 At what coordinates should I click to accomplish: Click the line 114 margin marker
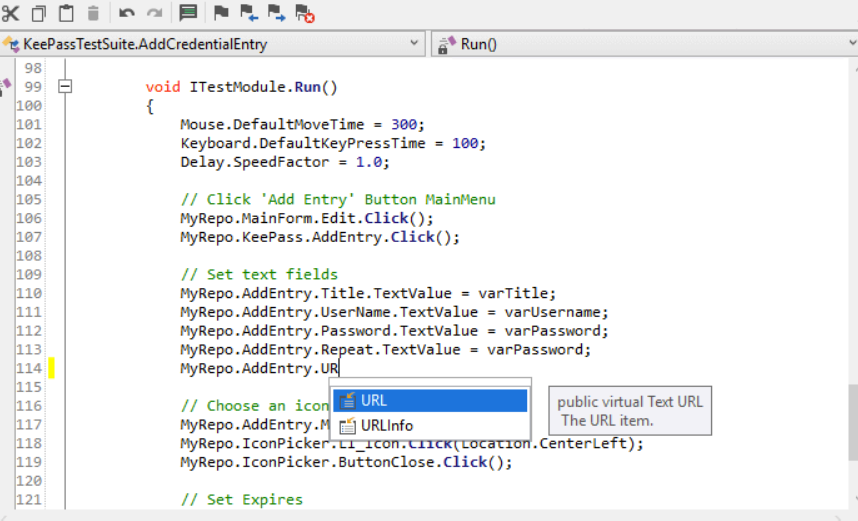click(x=51, y=369)
